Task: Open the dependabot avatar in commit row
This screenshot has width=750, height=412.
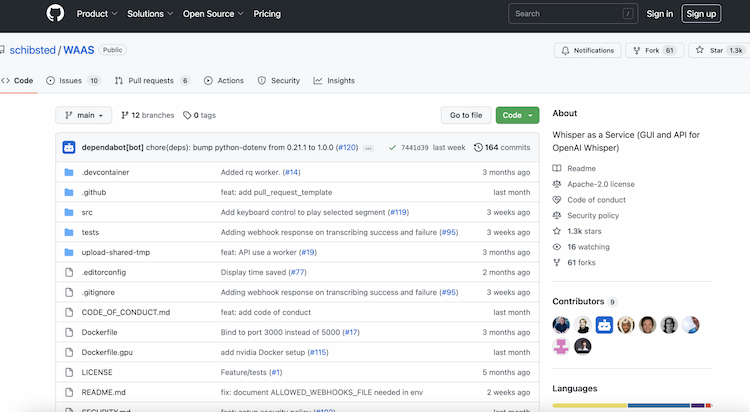Action: coord(69,147)
